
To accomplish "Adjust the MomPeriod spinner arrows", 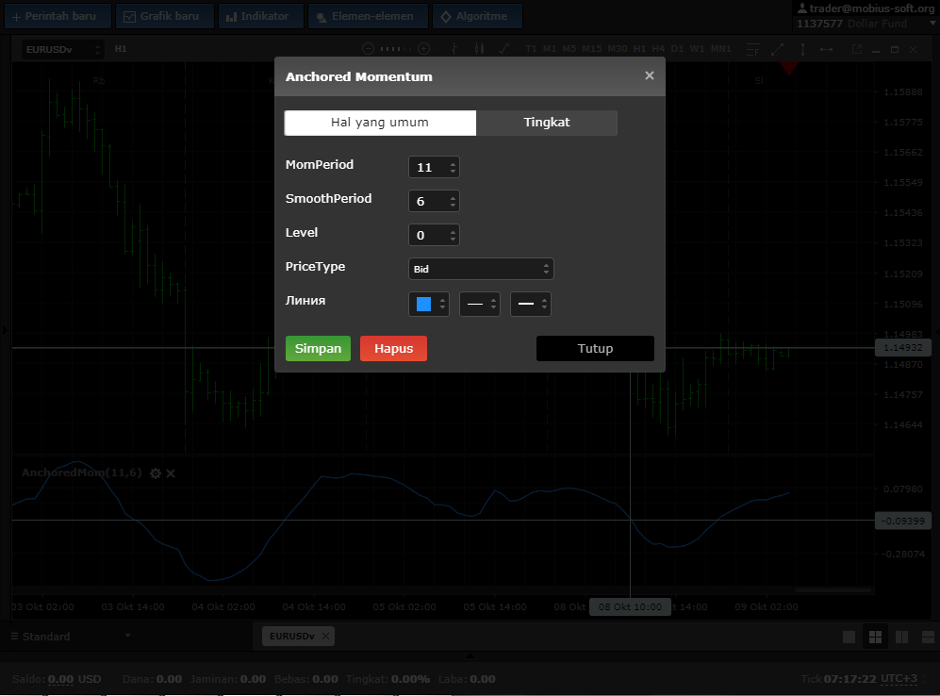I will 453,167.
